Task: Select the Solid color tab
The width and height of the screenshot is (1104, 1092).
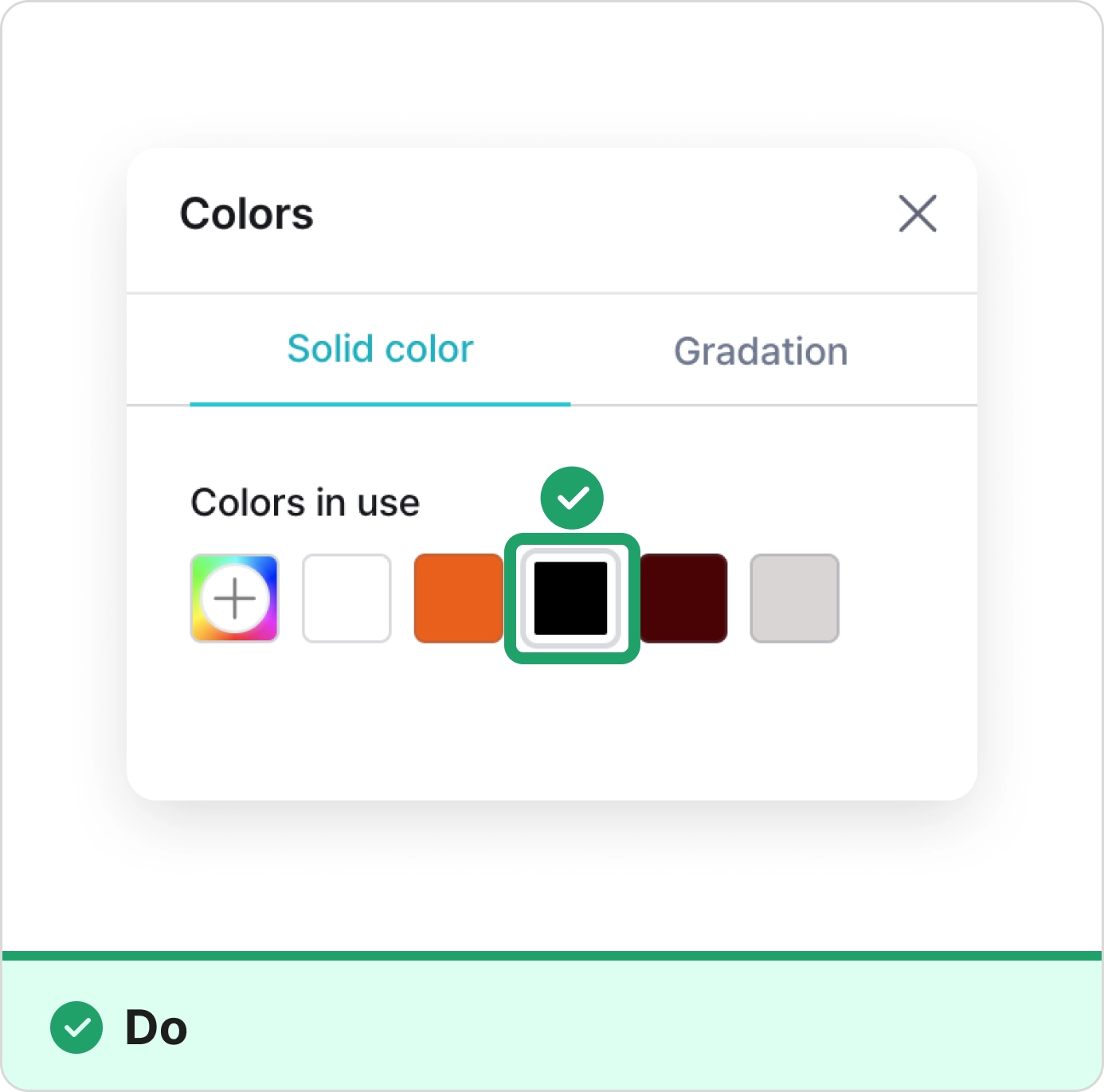Action: (380, 349)
